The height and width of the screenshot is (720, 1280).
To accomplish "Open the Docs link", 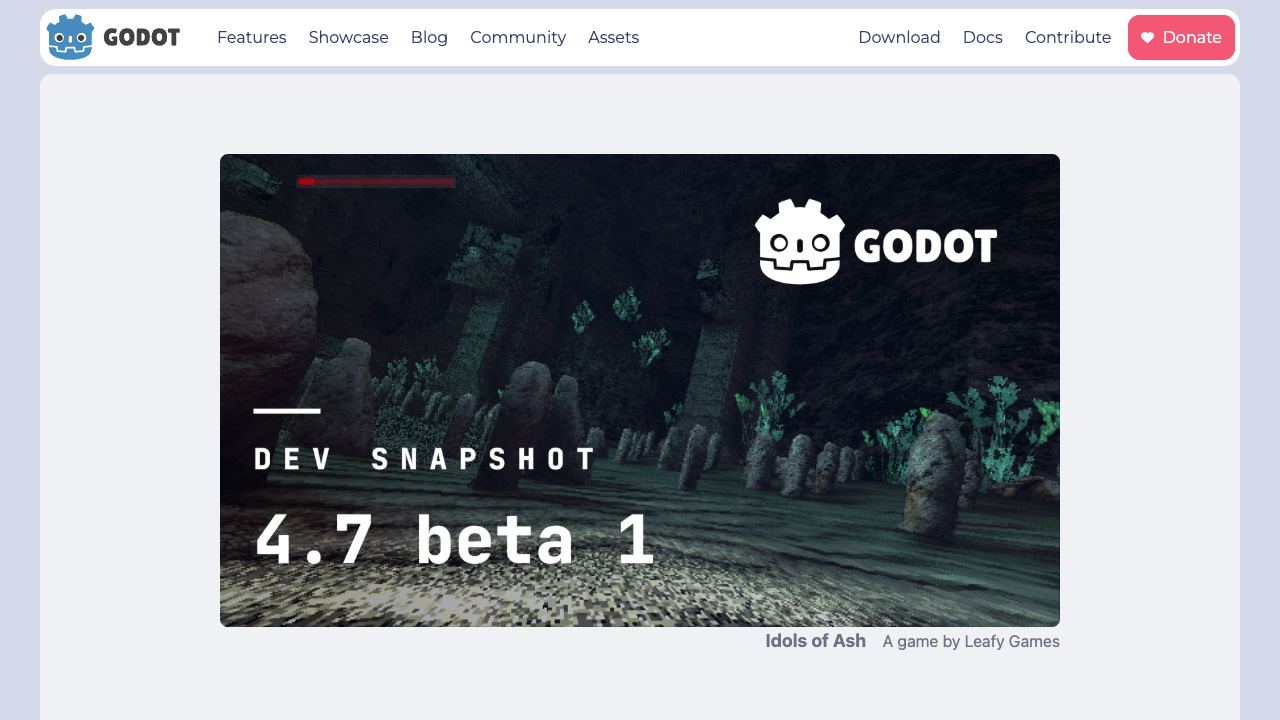I will 982,37.
